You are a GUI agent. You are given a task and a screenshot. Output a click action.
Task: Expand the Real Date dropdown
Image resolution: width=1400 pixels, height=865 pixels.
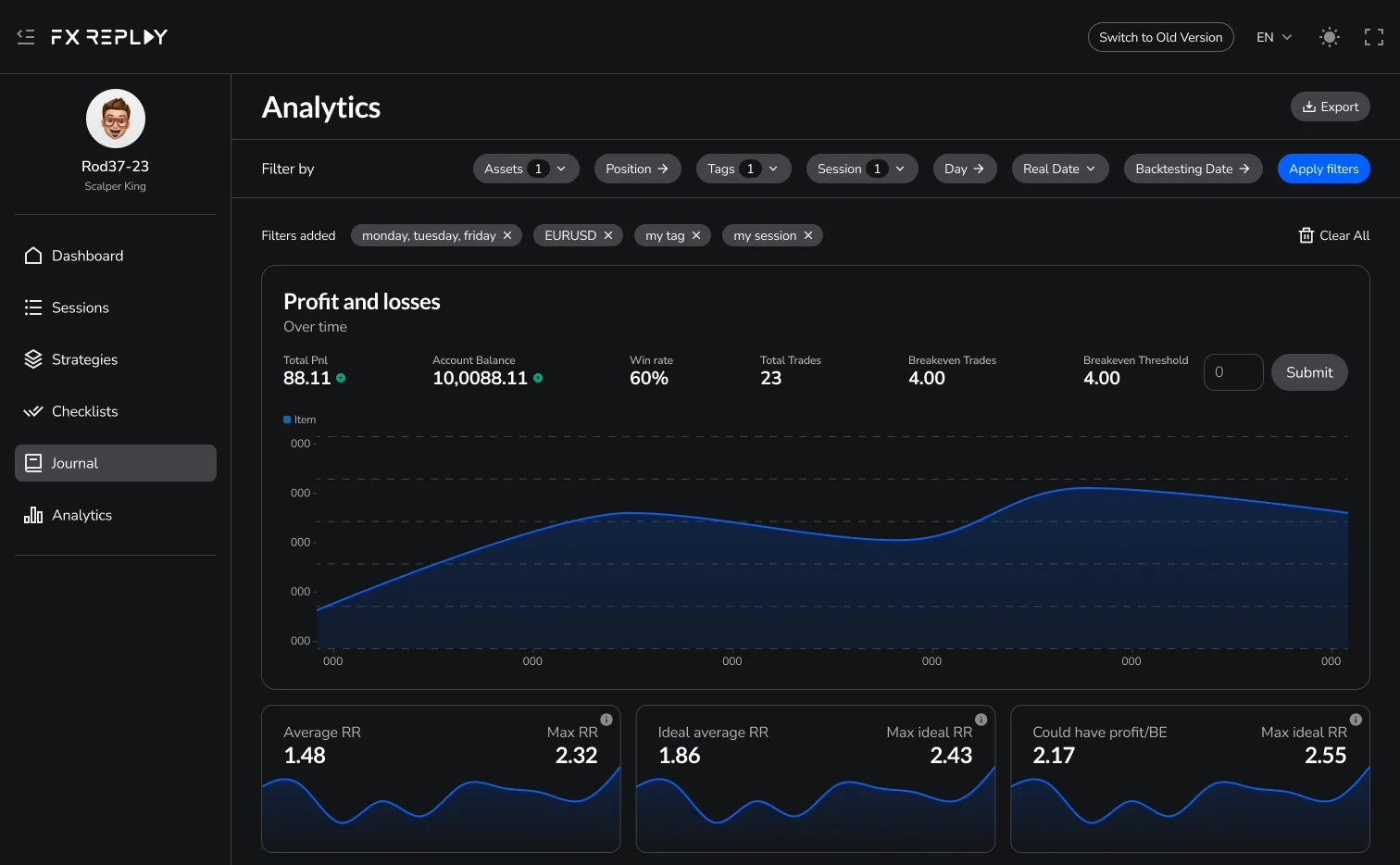pyautogui.click(x=1060, y=169)
